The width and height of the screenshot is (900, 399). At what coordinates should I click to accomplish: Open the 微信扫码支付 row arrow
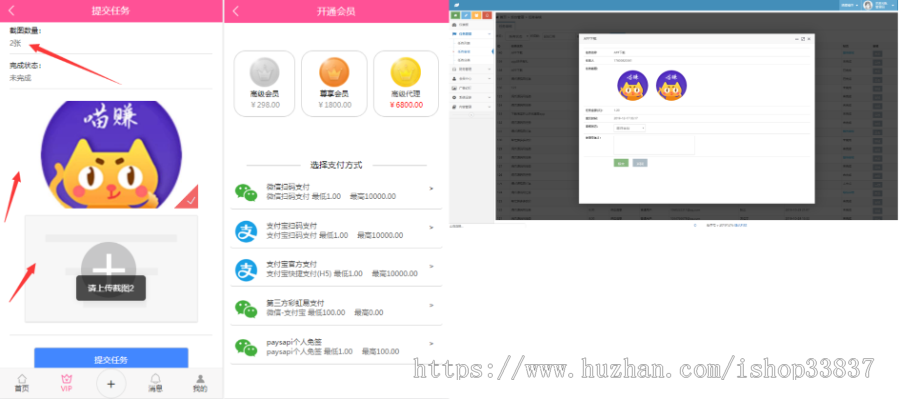(x=431, y=188)
